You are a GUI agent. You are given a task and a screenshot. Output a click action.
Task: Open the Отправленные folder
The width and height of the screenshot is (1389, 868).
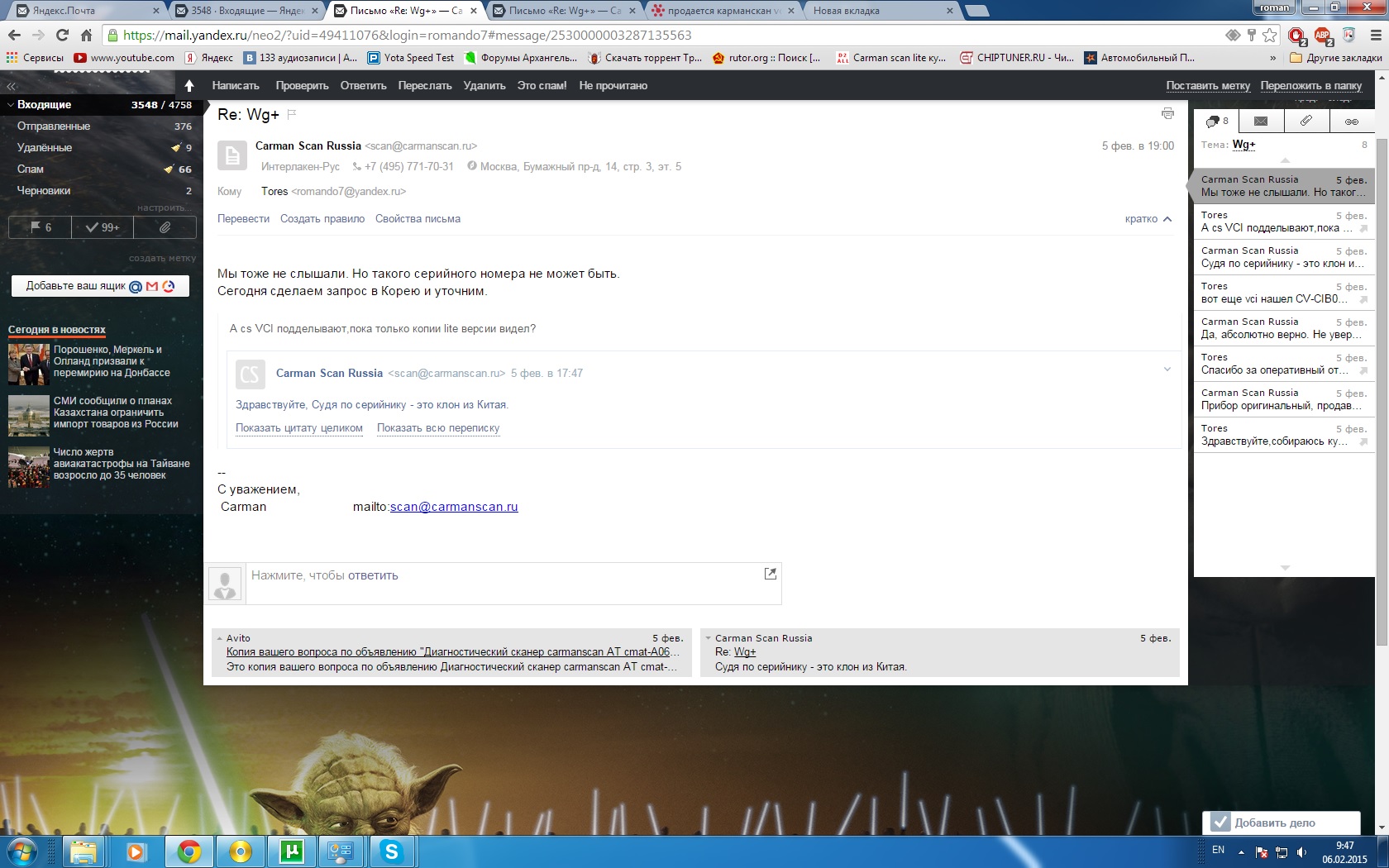point(54,126)
